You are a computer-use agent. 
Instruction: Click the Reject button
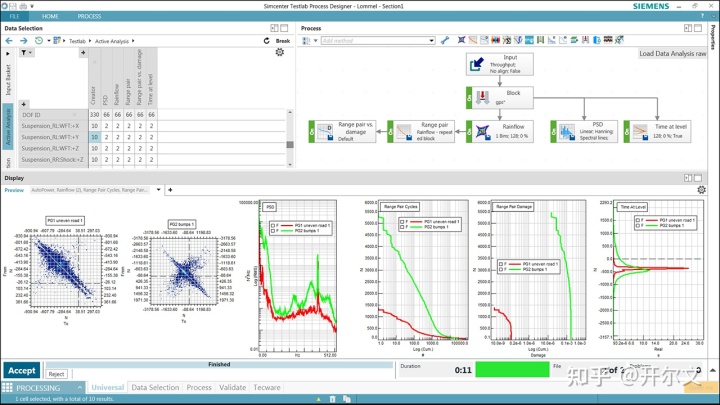click(x=56, y=374)
